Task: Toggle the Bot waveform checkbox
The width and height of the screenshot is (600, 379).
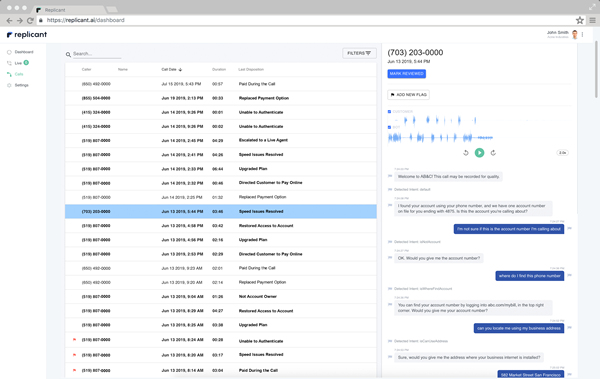Action: (x=390, y=127)
